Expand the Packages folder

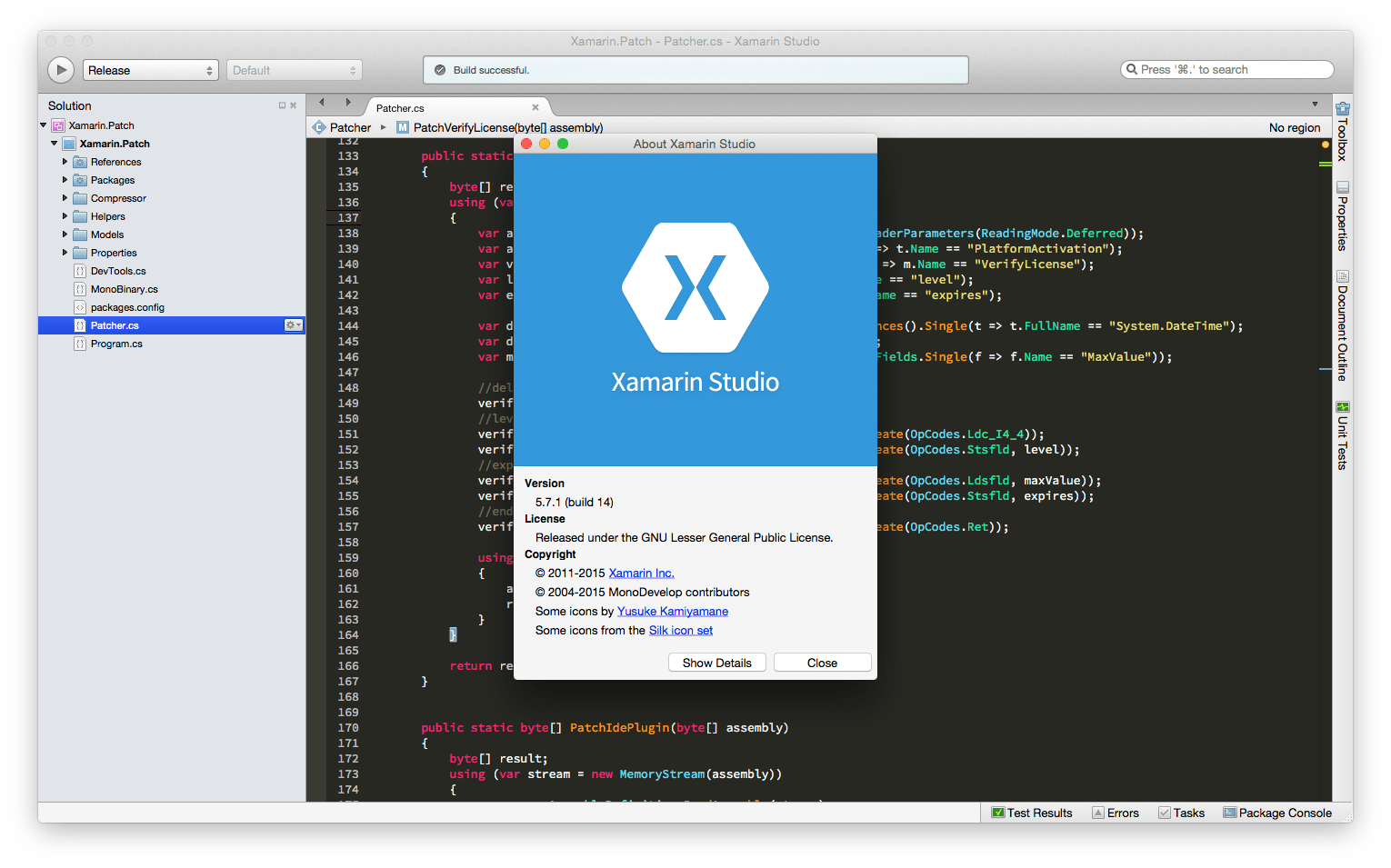pos(65,180)
